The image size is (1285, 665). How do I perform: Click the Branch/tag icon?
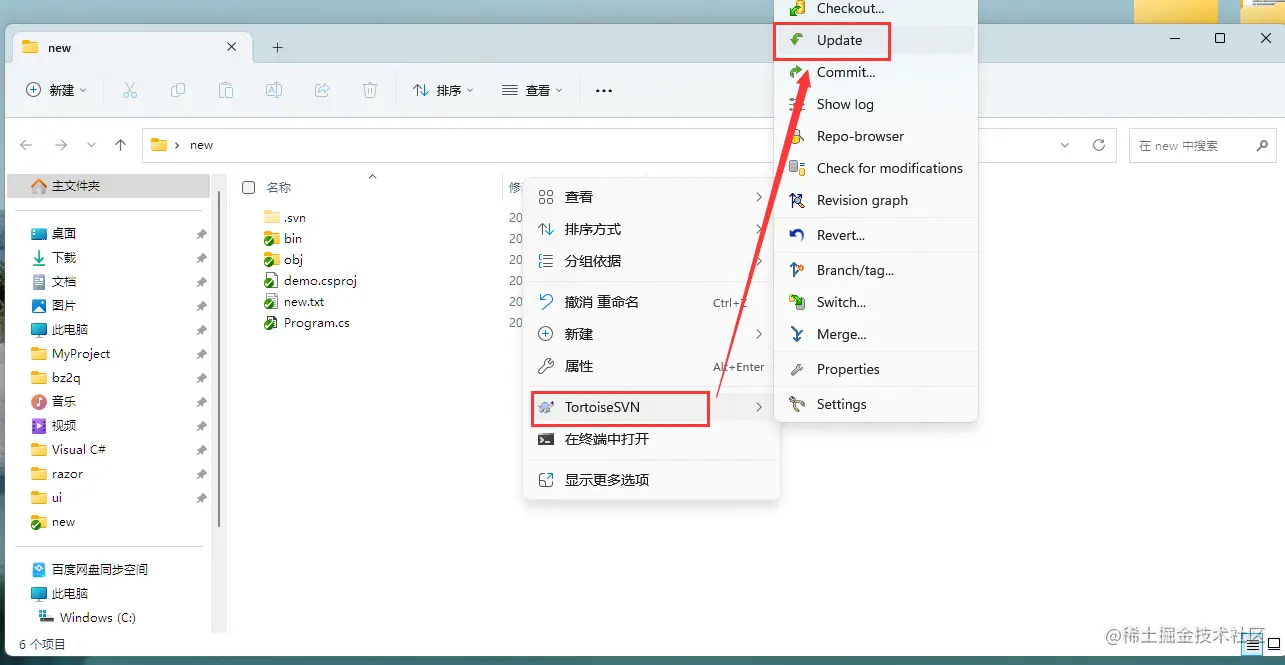[x=797, y=270]
